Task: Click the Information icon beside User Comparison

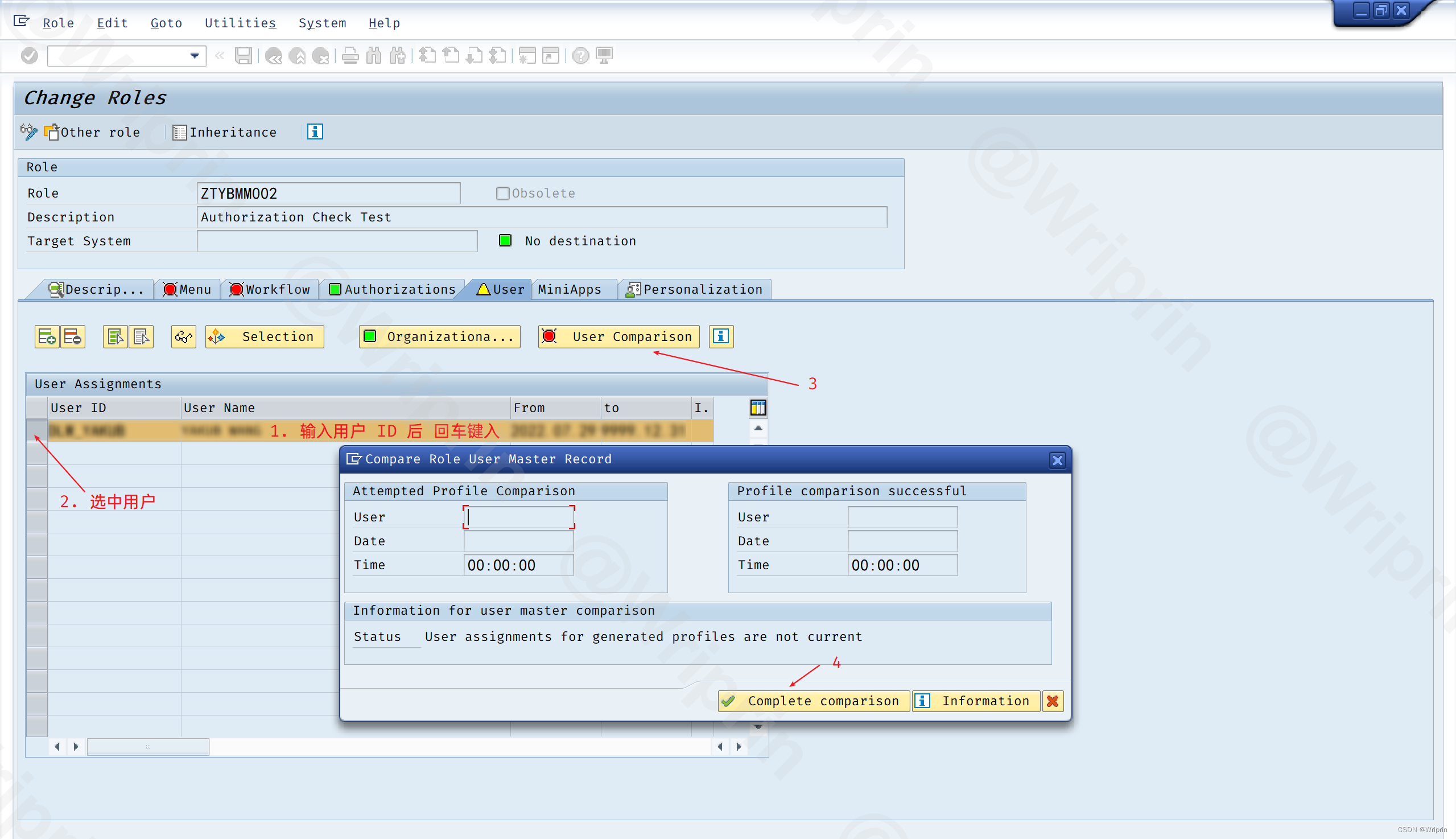Action: point(720,336)
